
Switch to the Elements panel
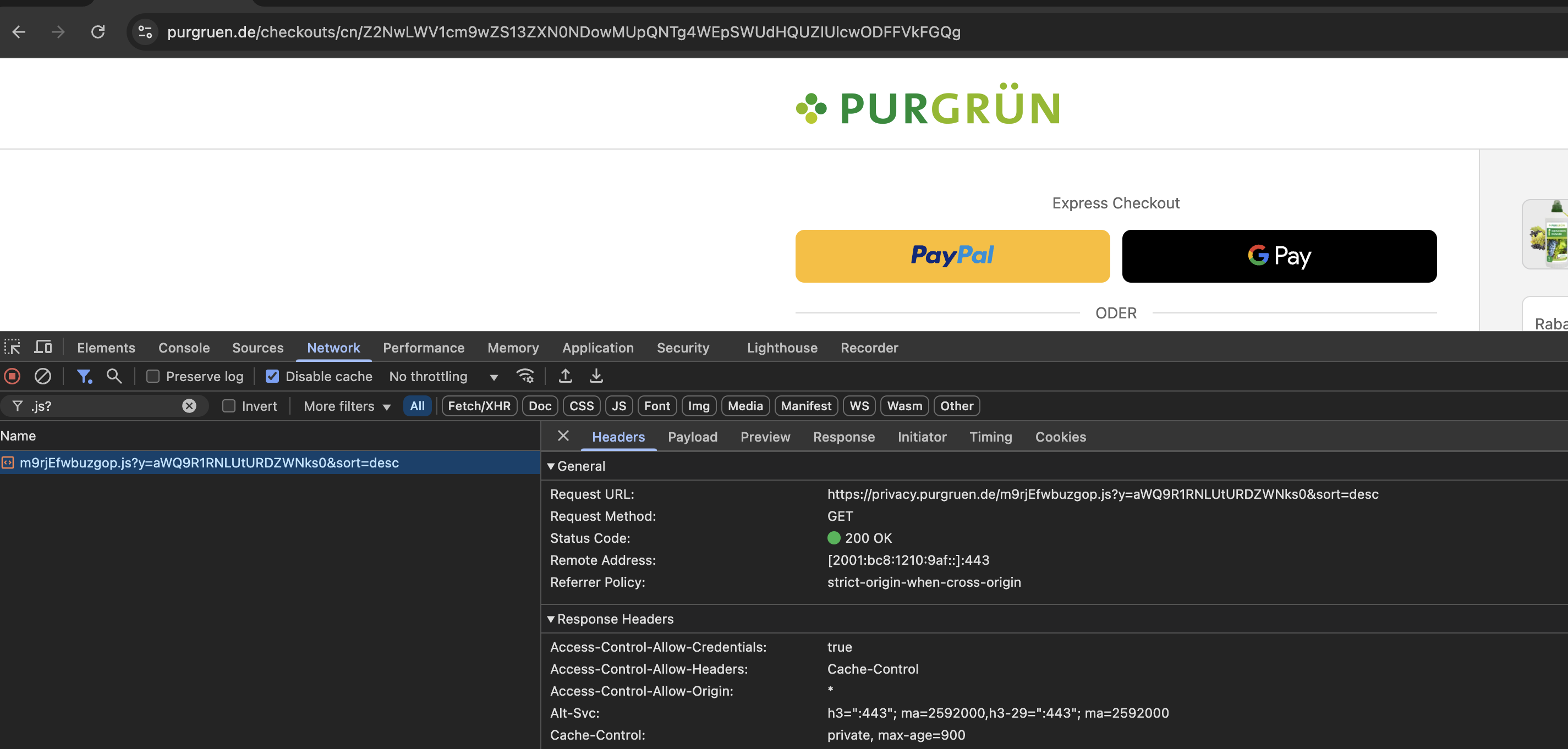[106, 348]
